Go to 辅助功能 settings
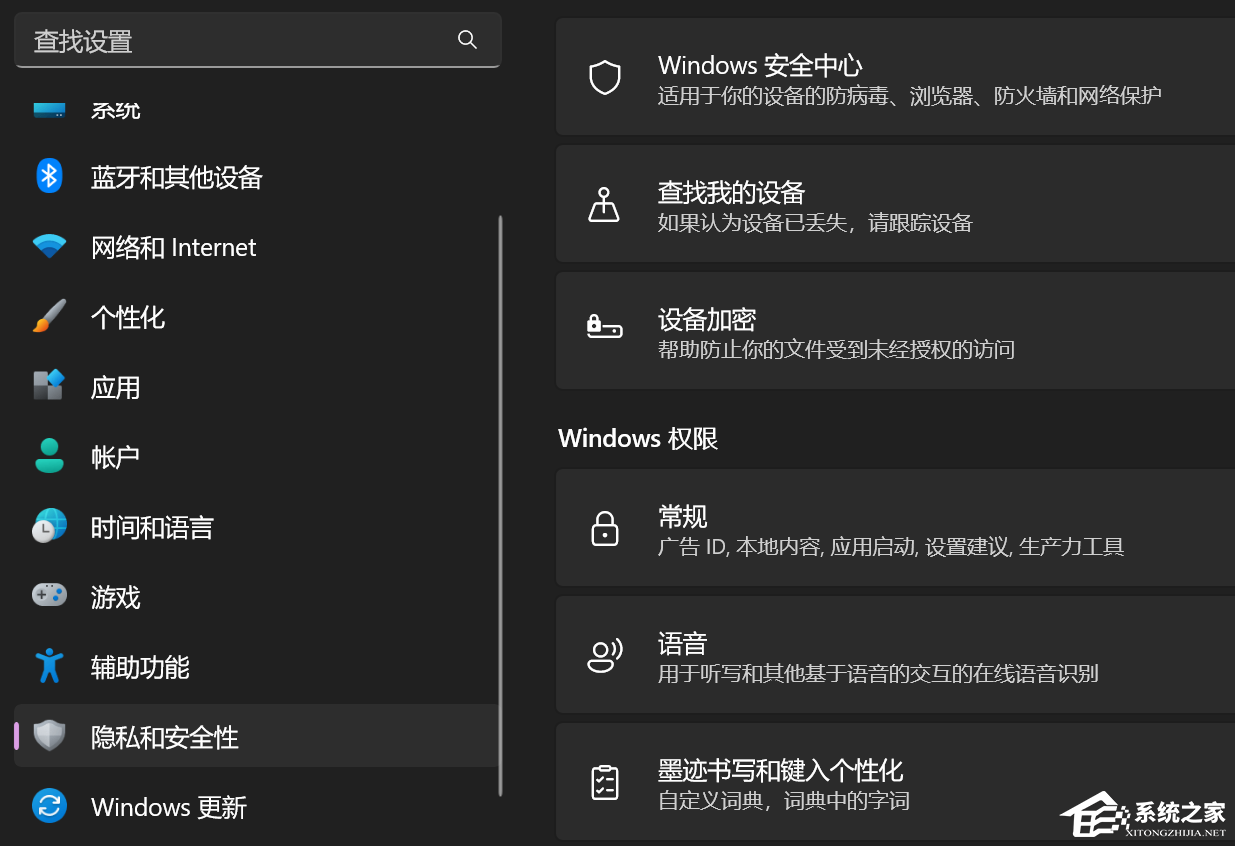1235x846 pixels. click(256, 667)
